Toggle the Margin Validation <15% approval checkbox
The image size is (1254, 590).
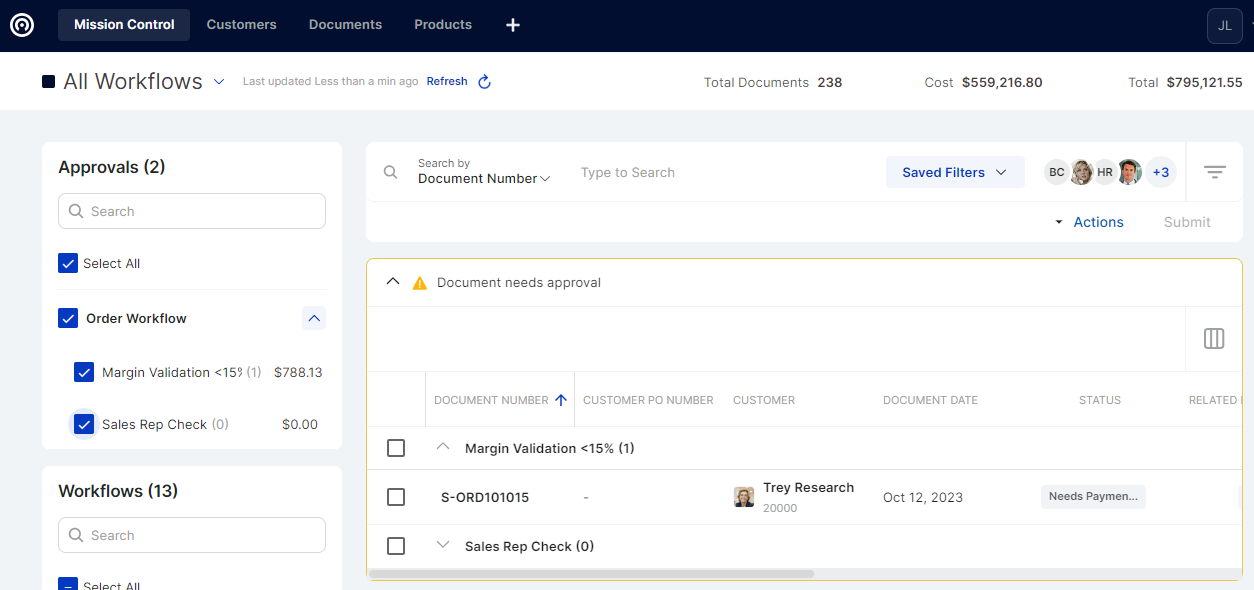point(84,372)
